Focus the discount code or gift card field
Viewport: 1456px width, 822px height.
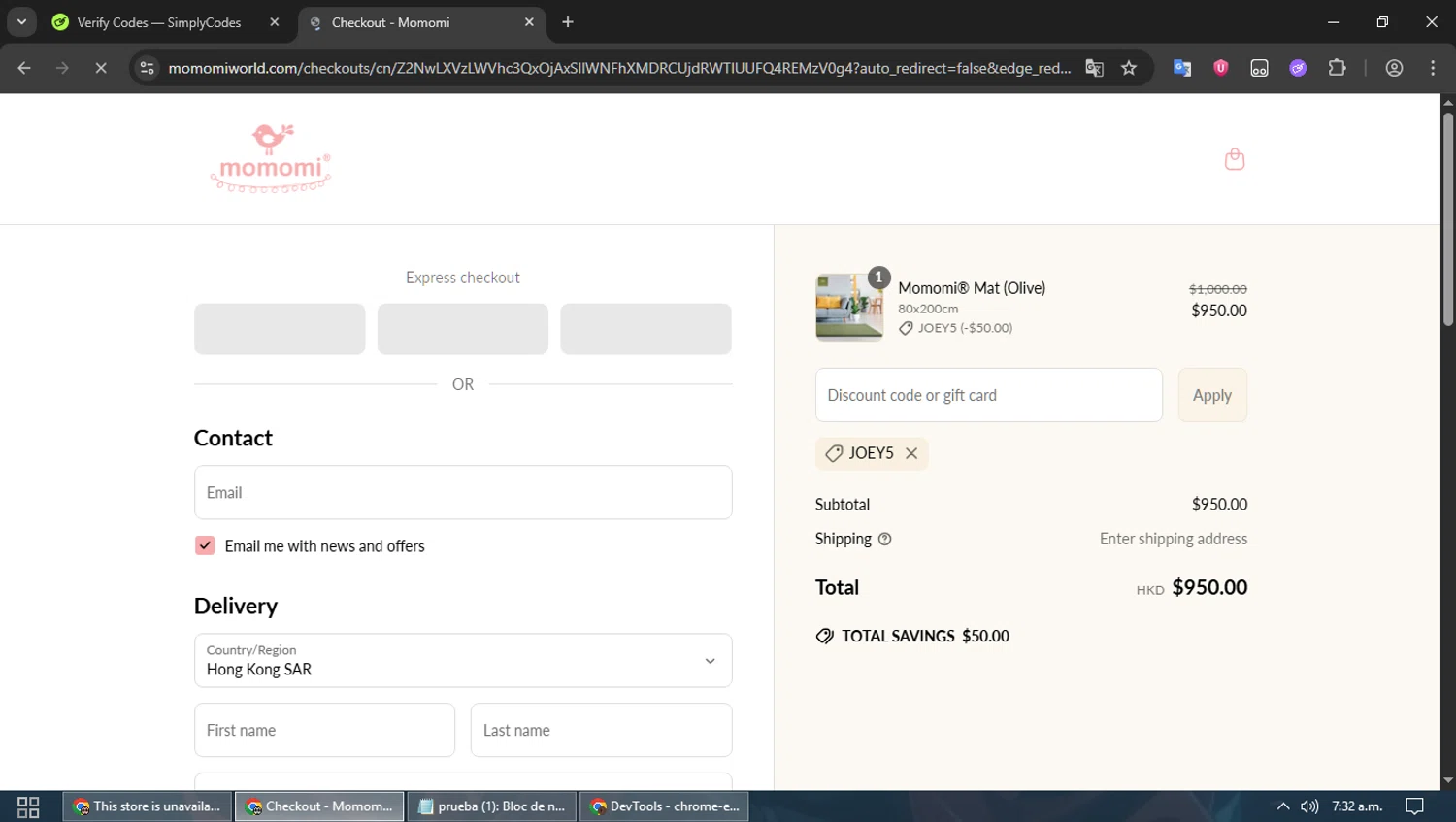pos(988,395)
